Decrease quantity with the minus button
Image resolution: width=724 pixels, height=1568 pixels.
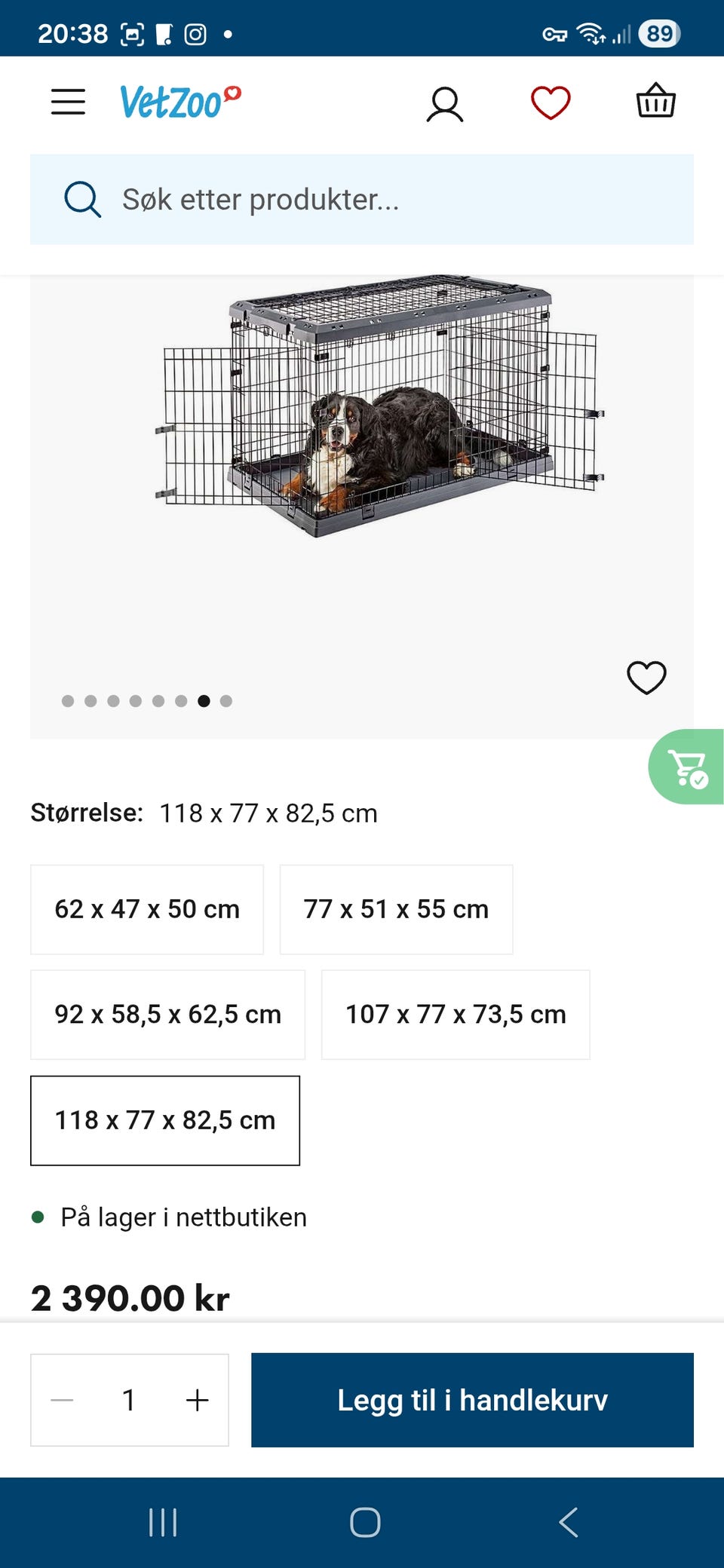coord(62,1400)
